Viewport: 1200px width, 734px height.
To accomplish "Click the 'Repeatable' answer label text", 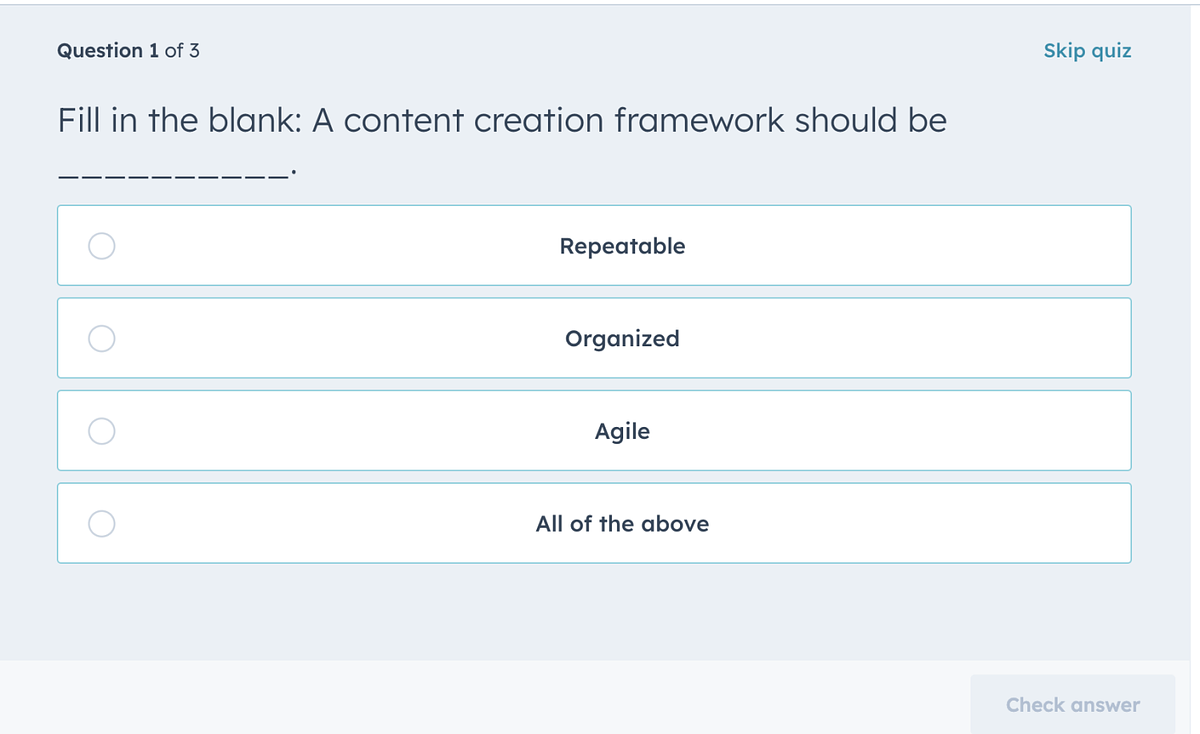I will tap(622, 246).
